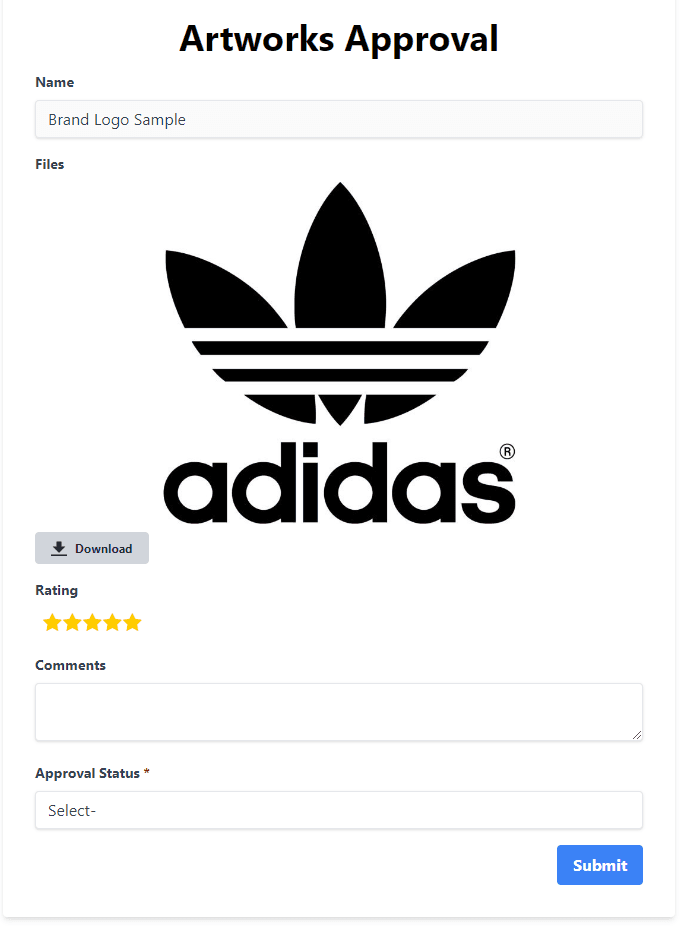
Task: Give a five star rating
Action: tap(132, 623)
